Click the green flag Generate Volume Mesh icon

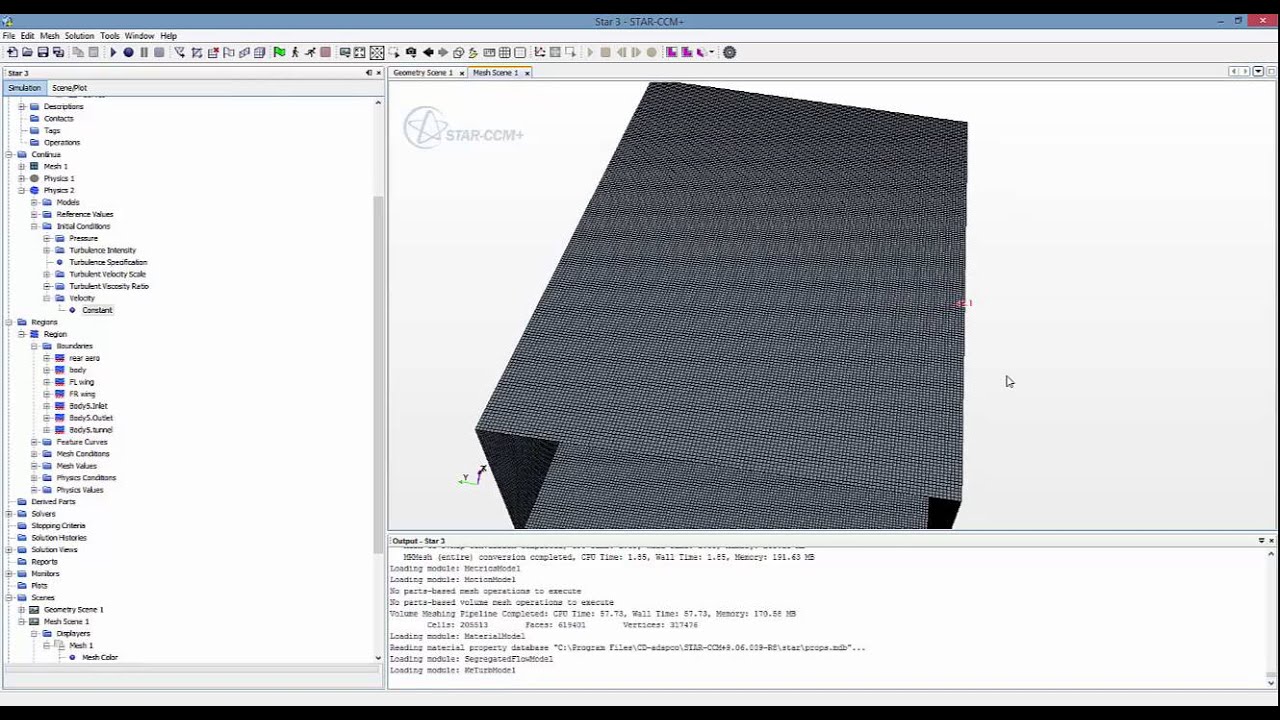[x=279, y=52]
